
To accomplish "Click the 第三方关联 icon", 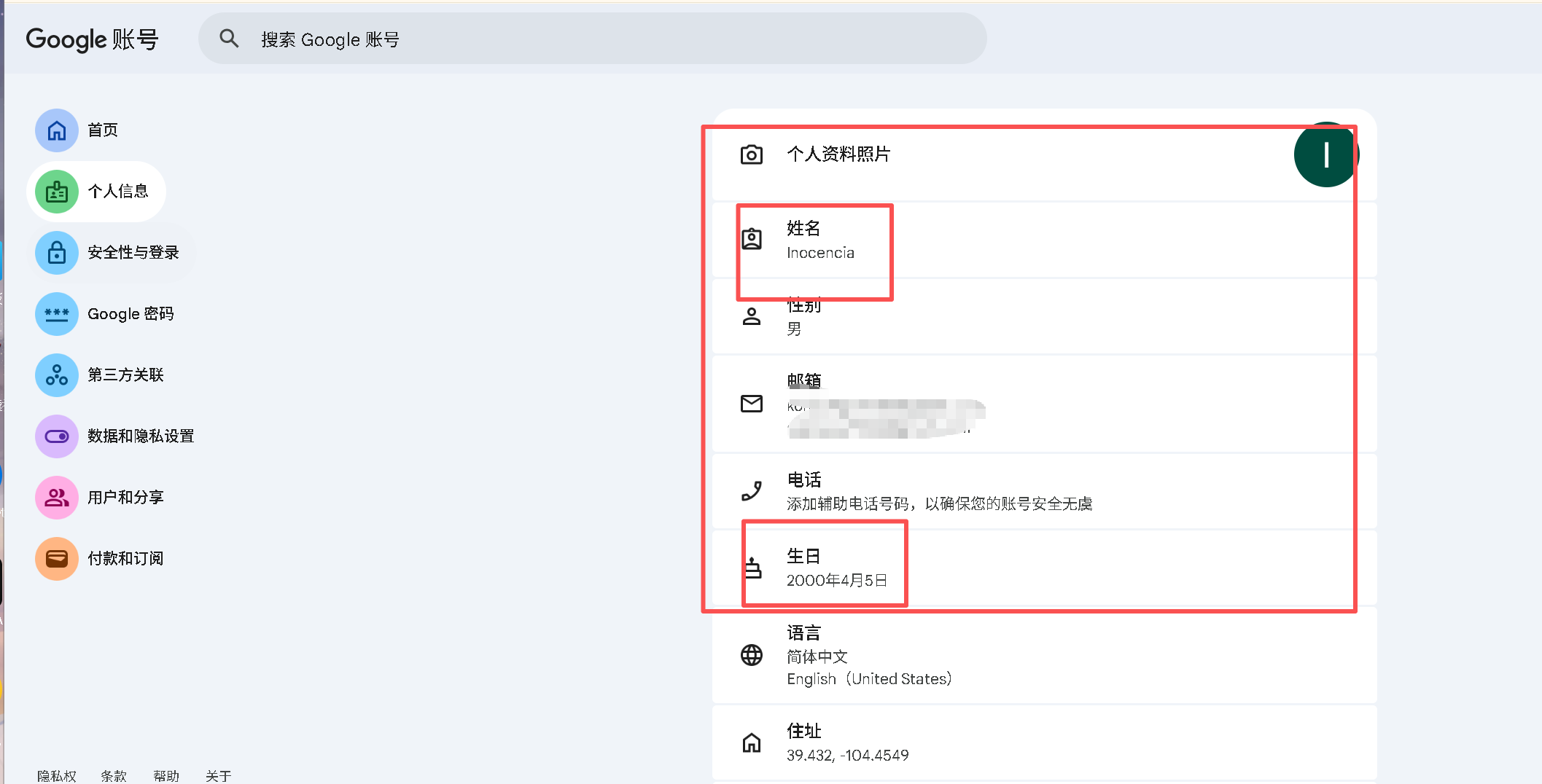I will point(57,375).
